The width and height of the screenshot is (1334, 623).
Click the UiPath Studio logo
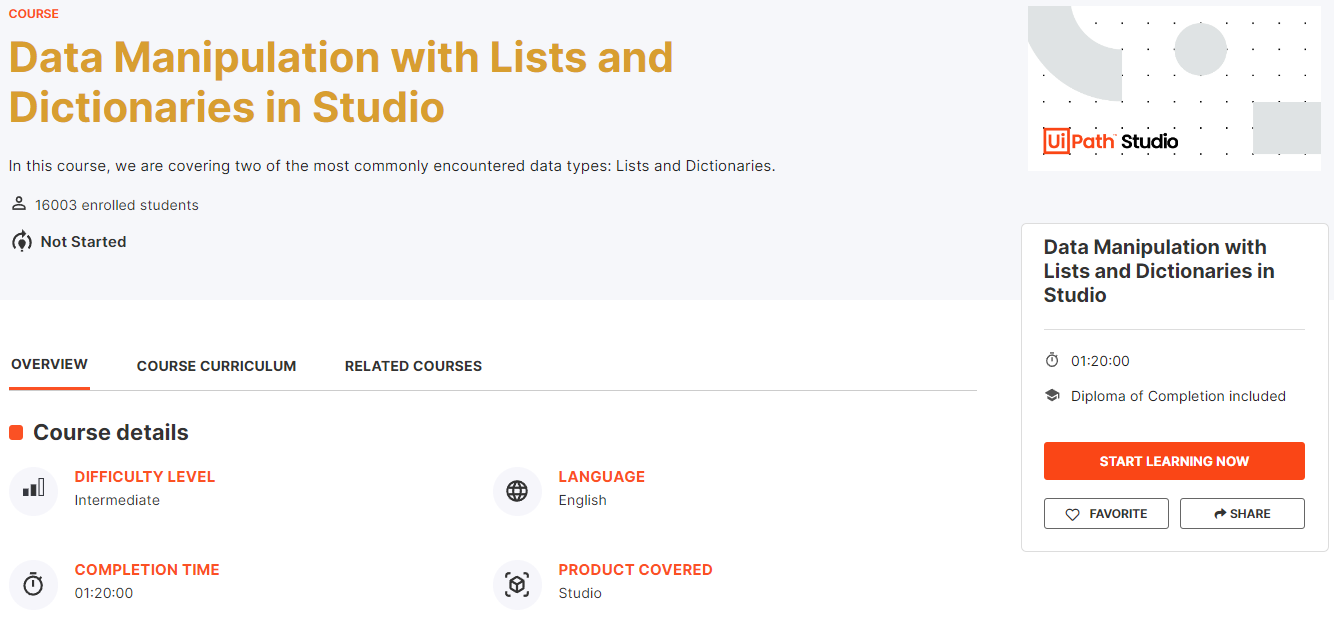tap(1110, 141)
